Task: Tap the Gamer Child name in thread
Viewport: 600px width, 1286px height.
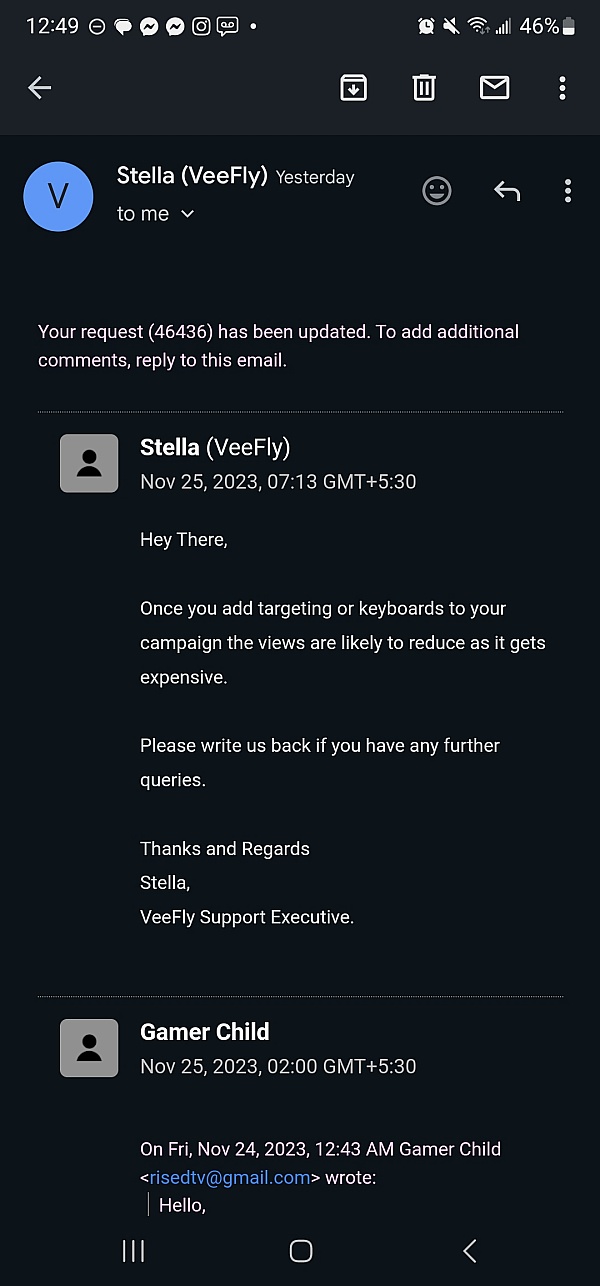Action: (205, 1032)
